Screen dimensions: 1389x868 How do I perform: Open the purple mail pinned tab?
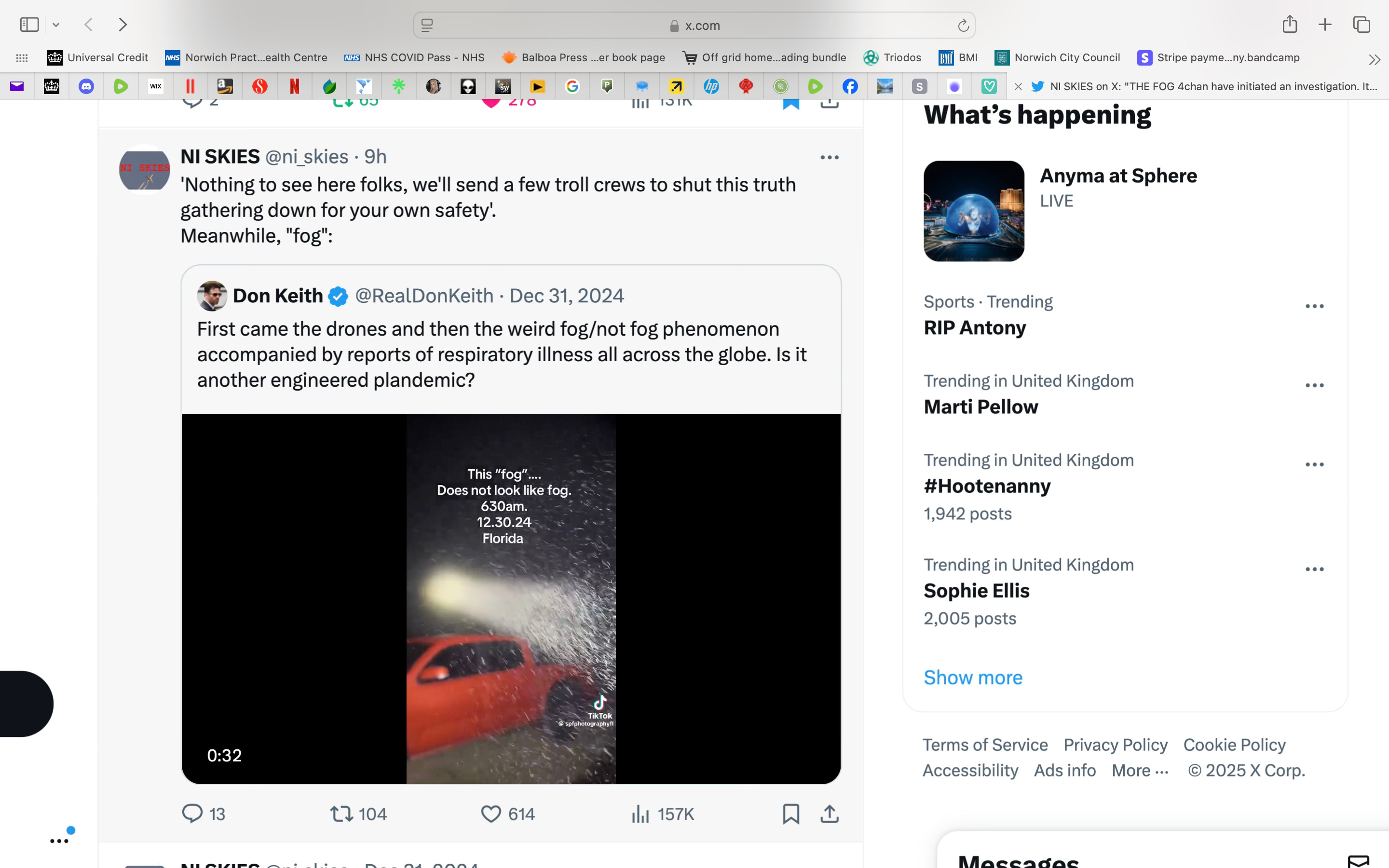17,87
